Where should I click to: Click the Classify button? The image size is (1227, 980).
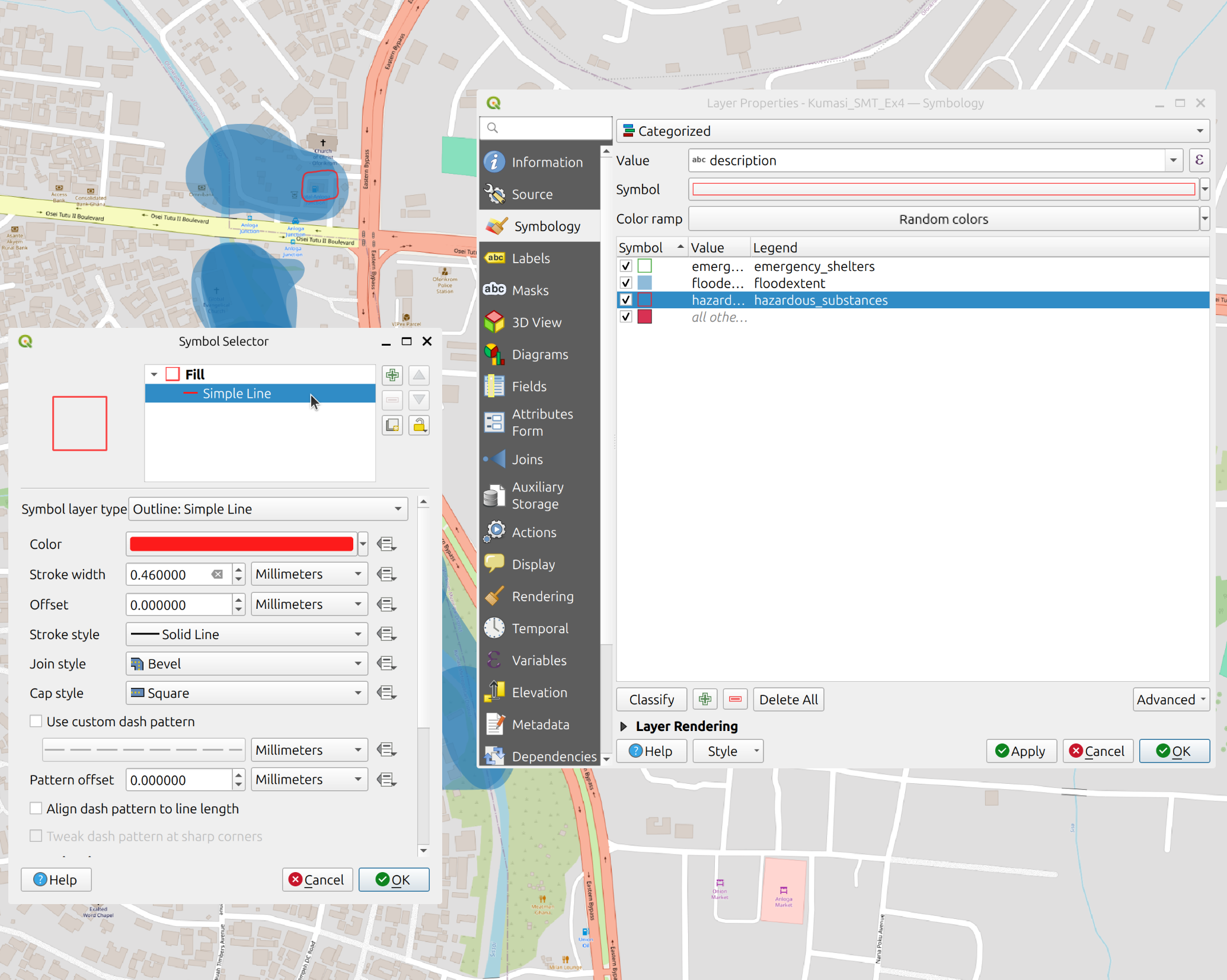[651, 700]
